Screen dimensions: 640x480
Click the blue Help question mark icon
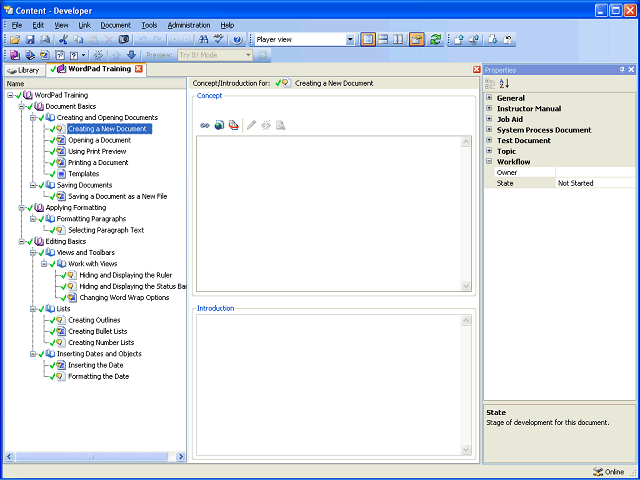(x=238, y=40)
